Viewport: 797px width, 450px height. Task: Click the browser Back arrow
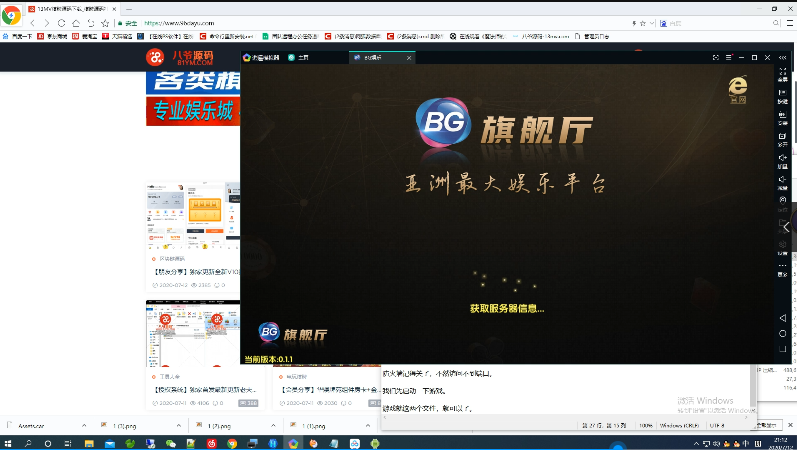point(33,23)
